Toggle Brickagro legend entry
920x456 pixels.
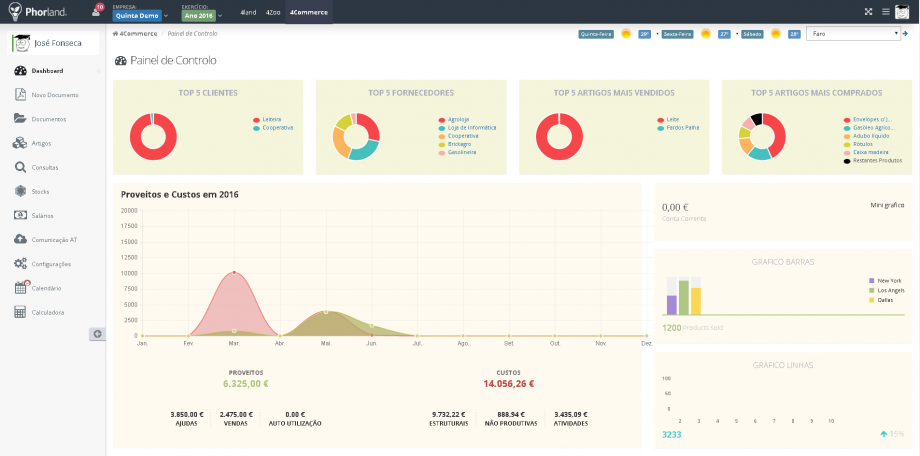[455, 144]
